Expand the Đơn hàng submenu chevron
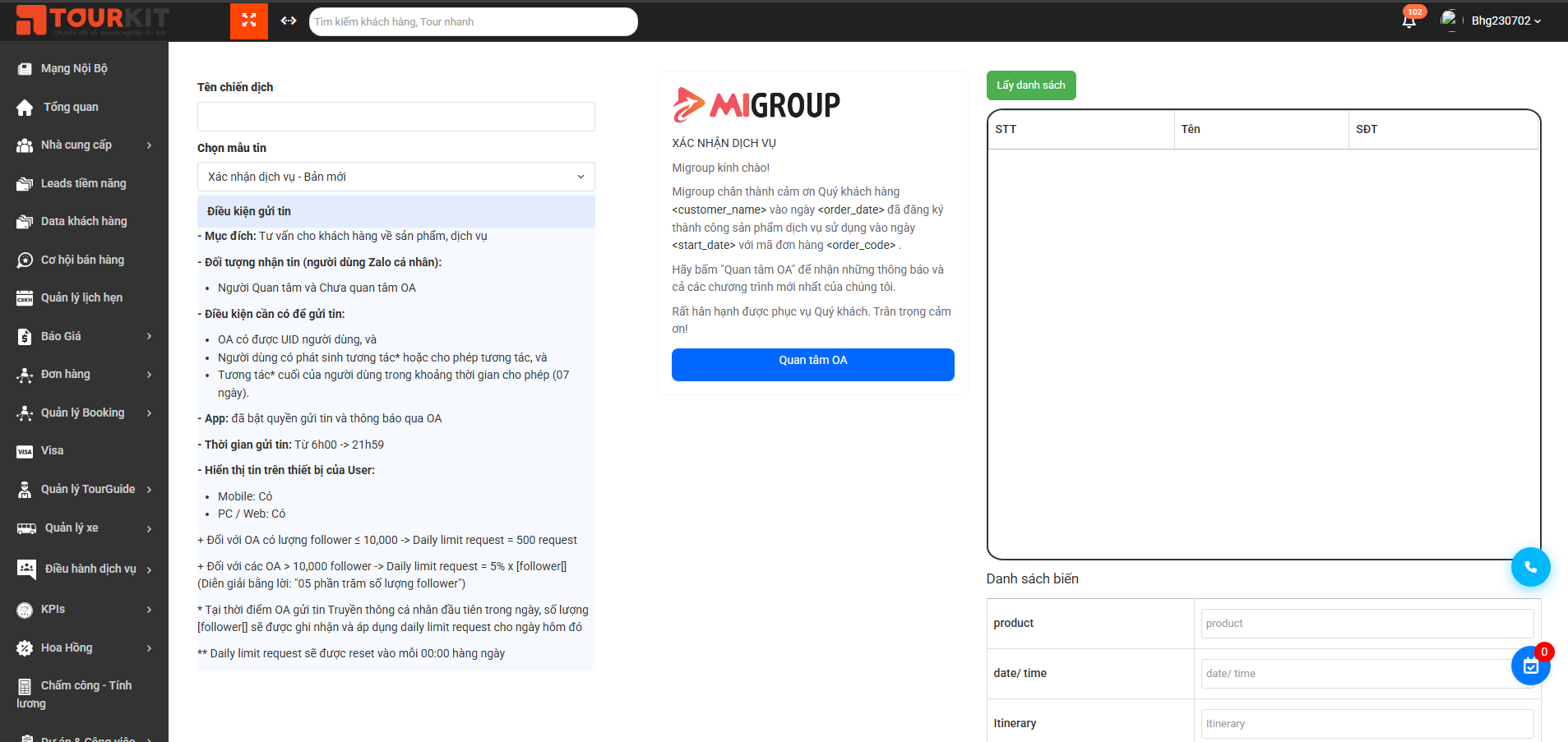This screenshot has width=1568, height=742. coord(149,375)
